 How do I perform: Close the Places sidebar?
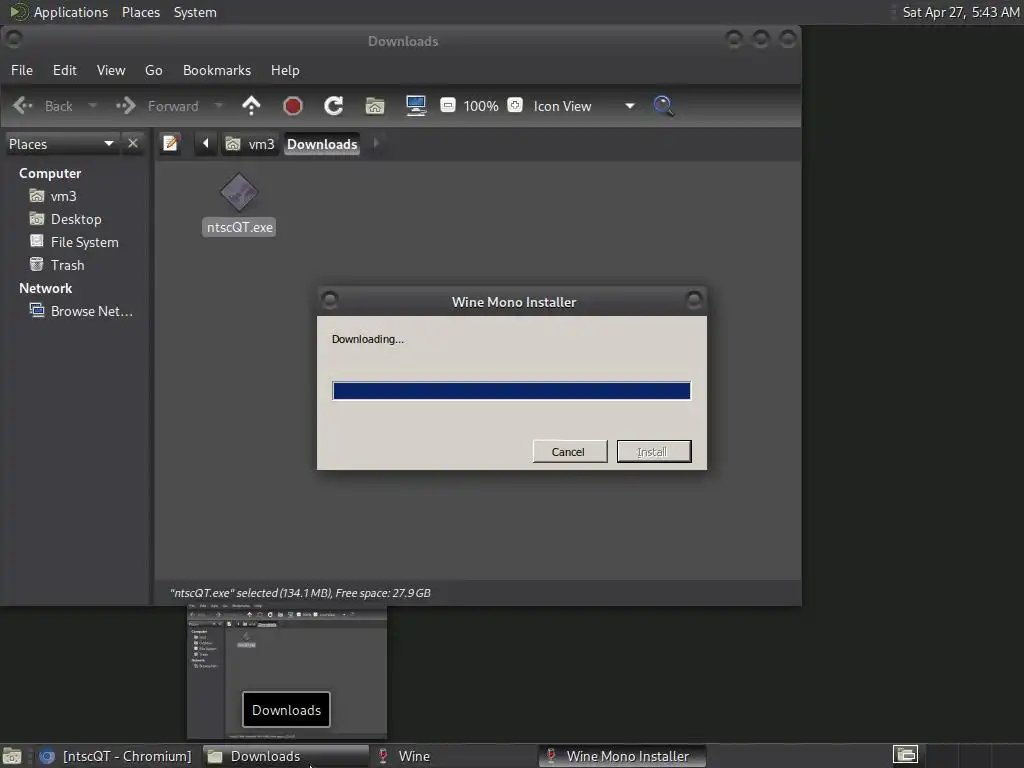point(133,143)
